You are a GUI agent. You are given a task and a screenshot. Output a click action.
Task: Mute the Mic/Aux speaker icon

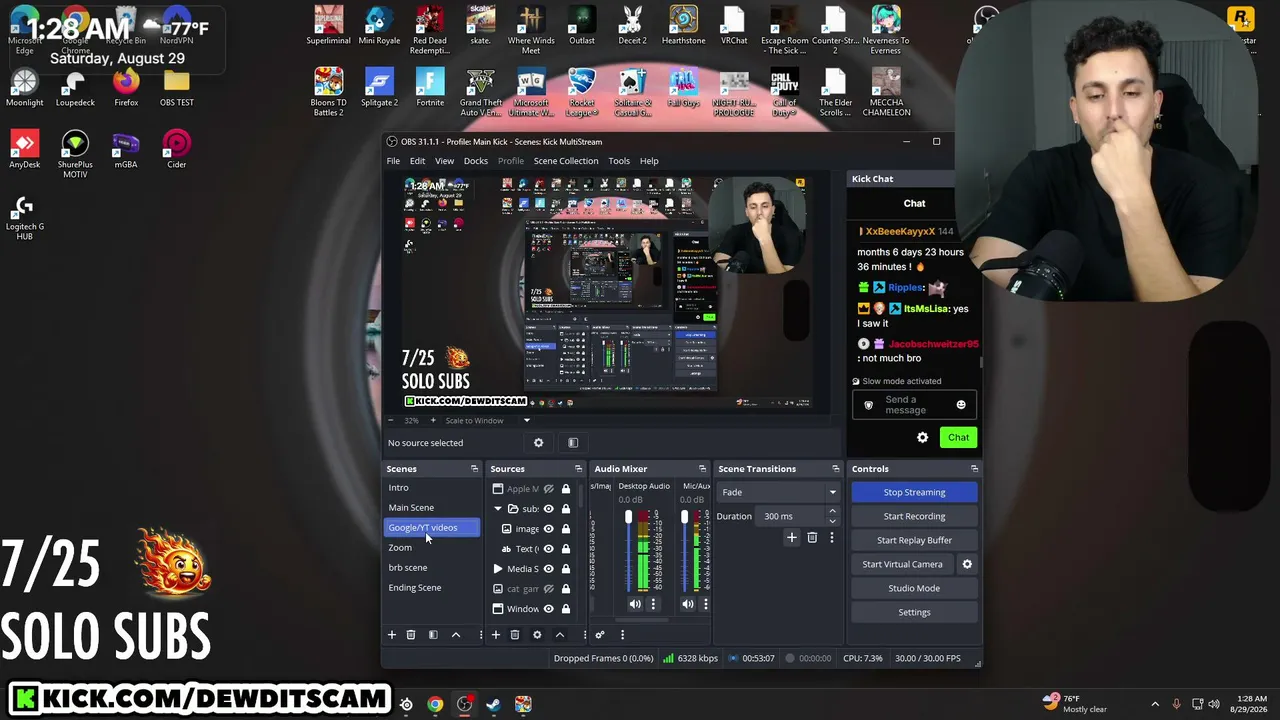click(688, 604)
